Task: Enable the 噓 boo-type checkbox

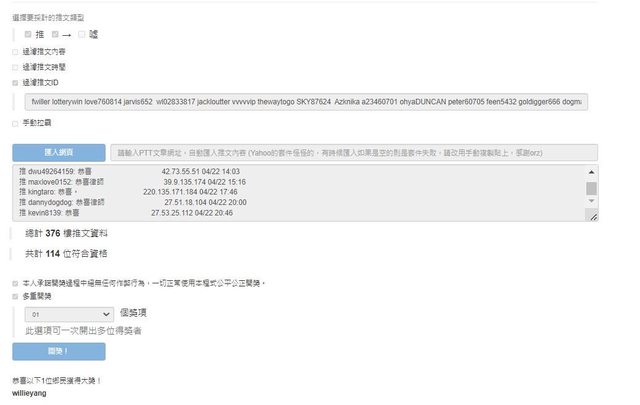Action: [x=82, y=35]
